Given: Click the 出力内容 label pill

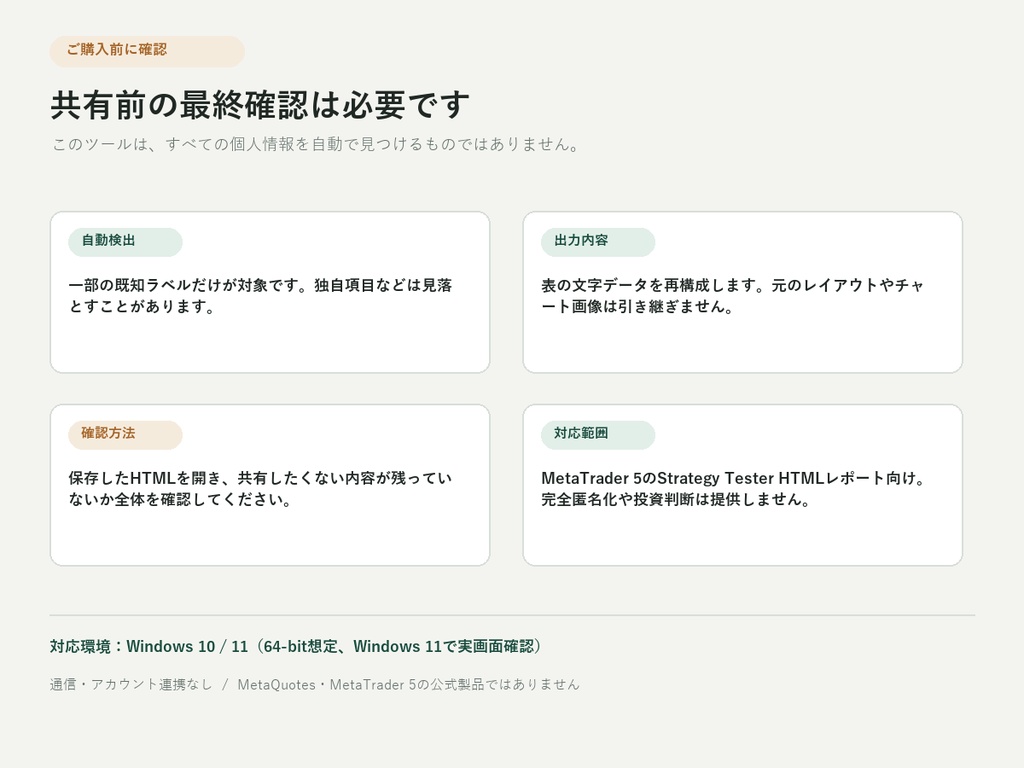Looking at the screenshot, I should [598, 242].
